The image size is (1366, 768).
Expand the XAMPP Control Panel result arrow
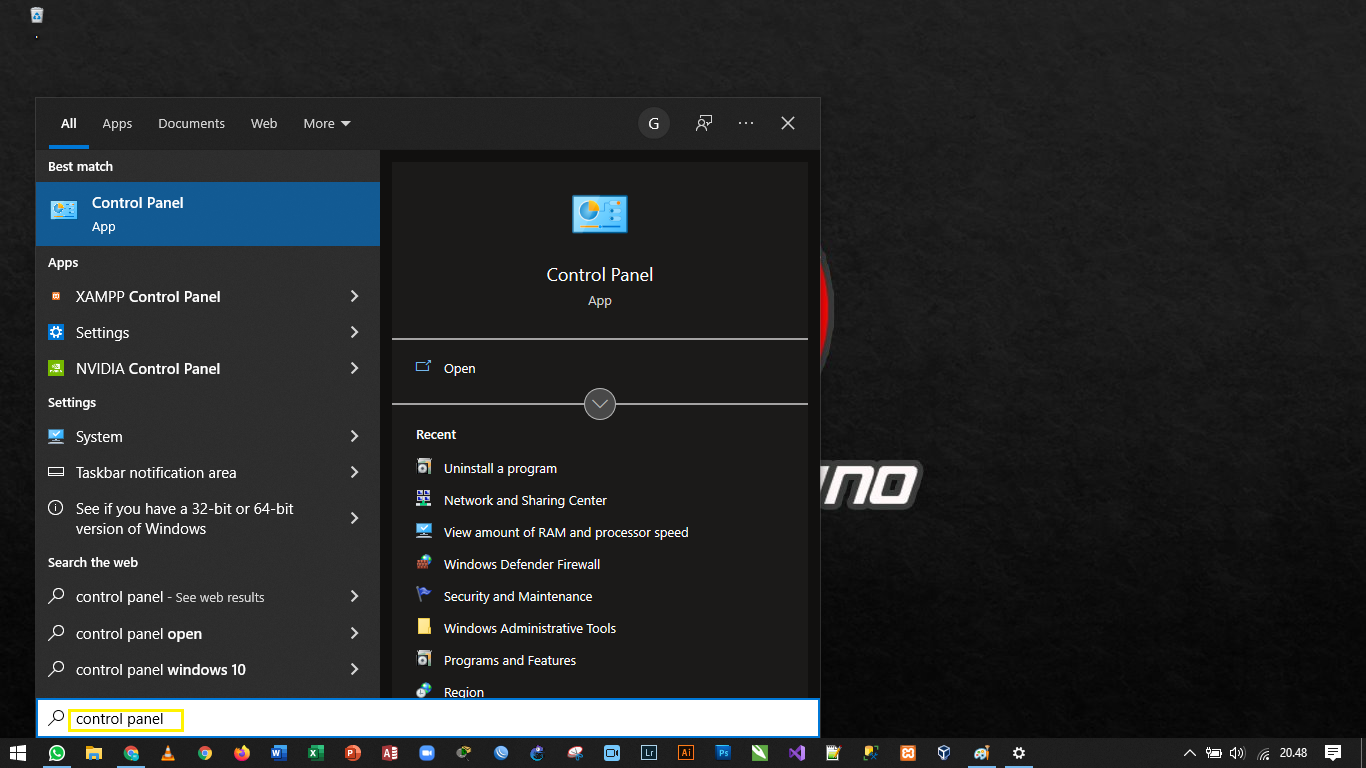pos(355,296)
